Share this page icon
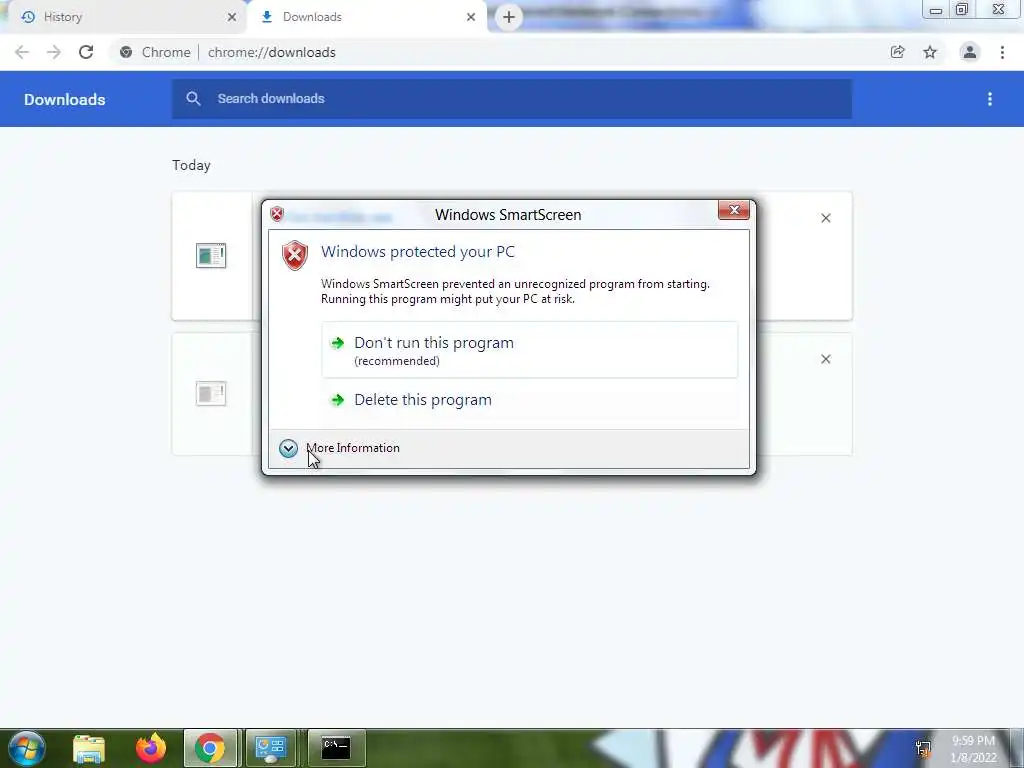The image size is (1024, 768). tap(897, 52)
